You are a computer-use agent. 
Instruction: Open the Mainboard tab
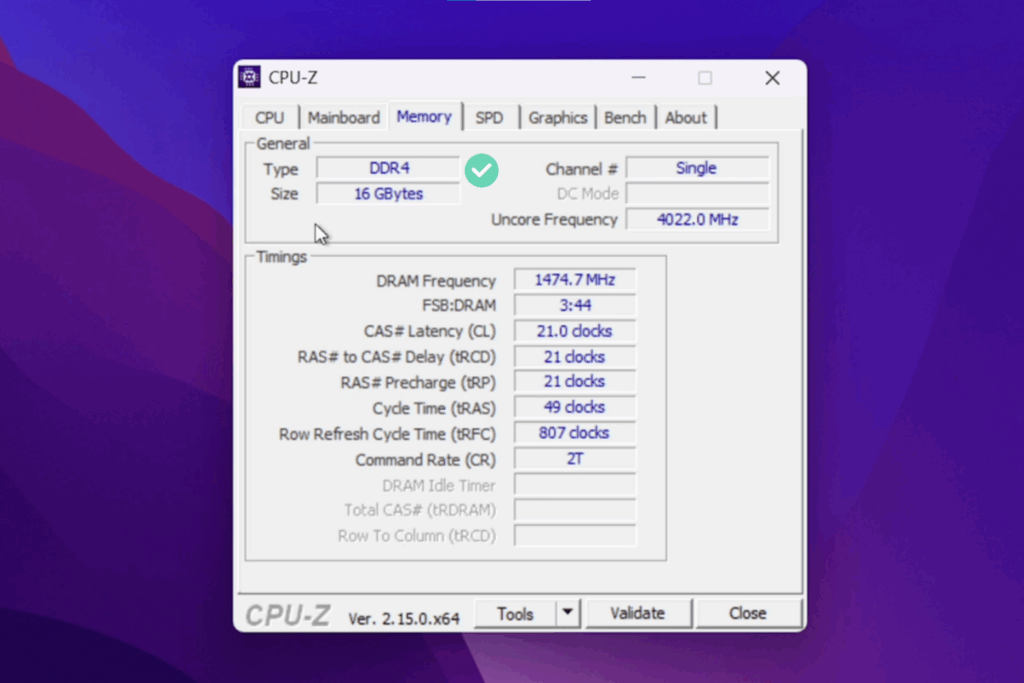[344, 118]
